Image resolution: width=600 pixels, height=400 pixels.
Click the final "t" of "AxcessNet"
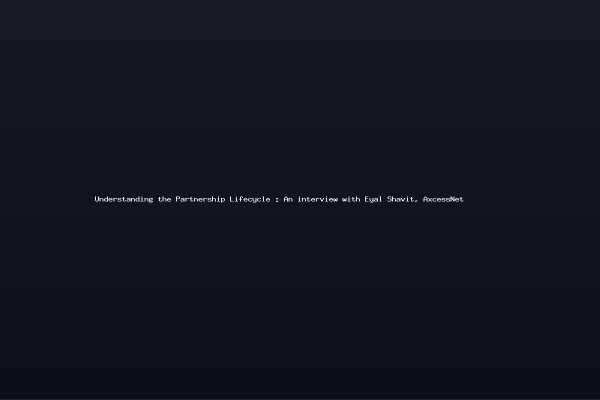(x=461, y=199)
